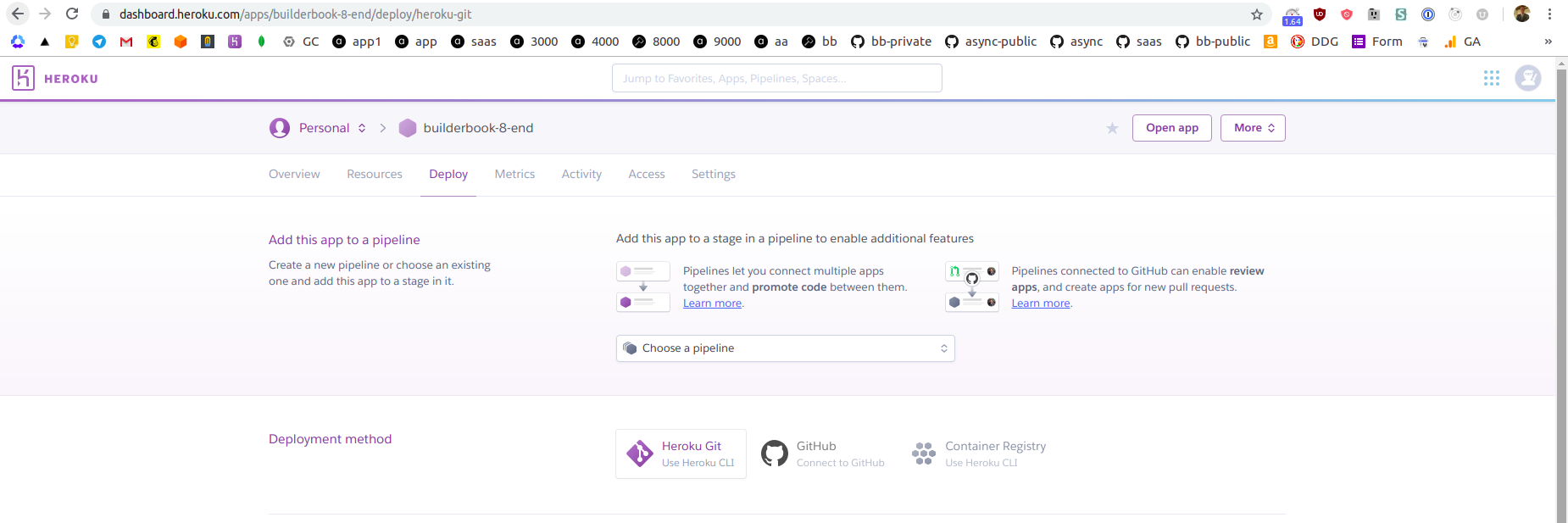Open the Mailchimp bookmark icon
1568x523 pixels.
pyautogui.click(x=153, y=42)
